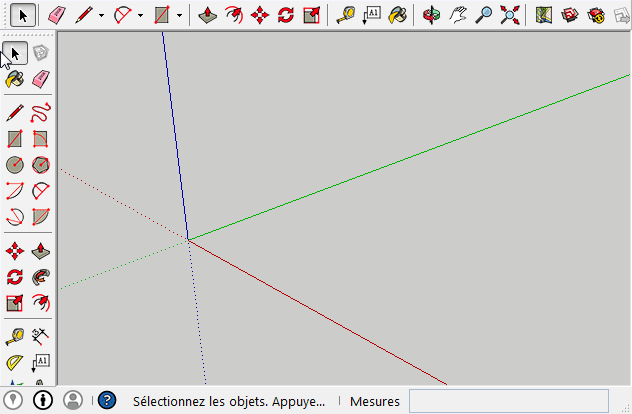The height and width of the screenshot is (414, 632).
Task: Activate the Line pencil in the side tool palette
Action: click(15, 113)
